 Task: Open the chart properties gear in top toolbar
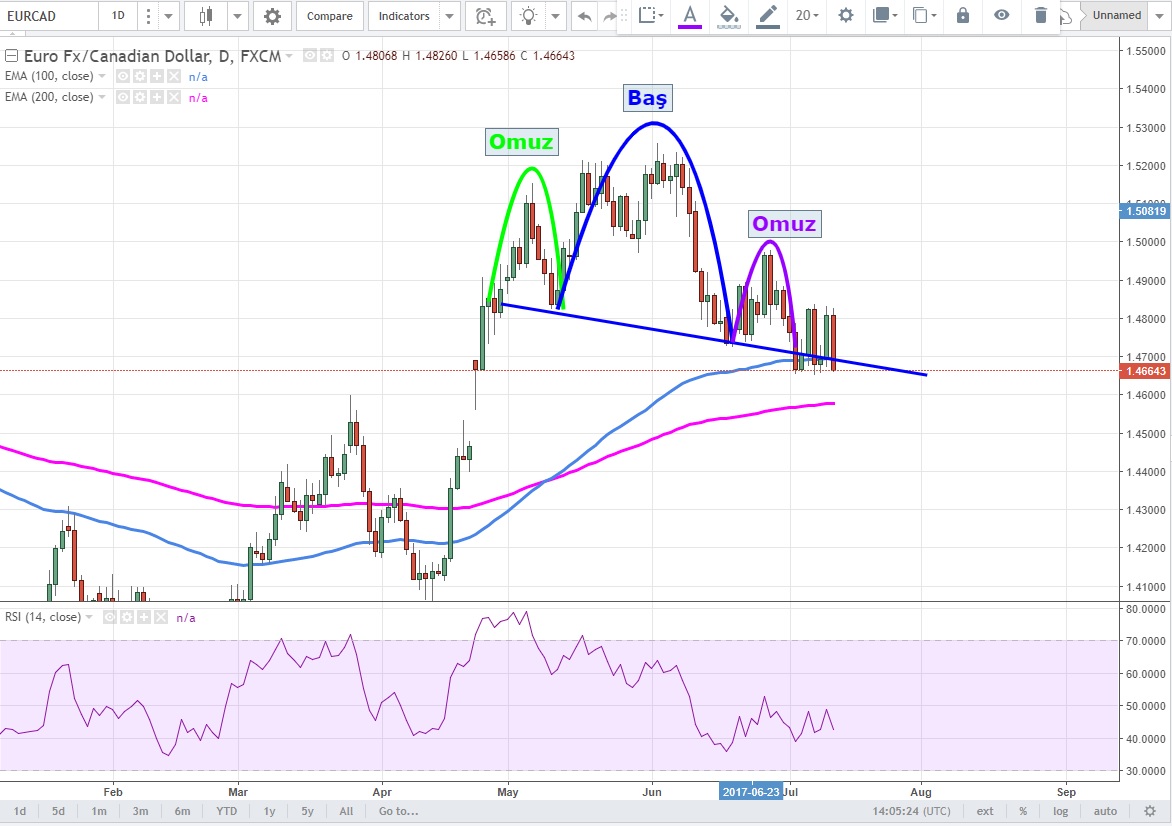click(x=272, y=16)
